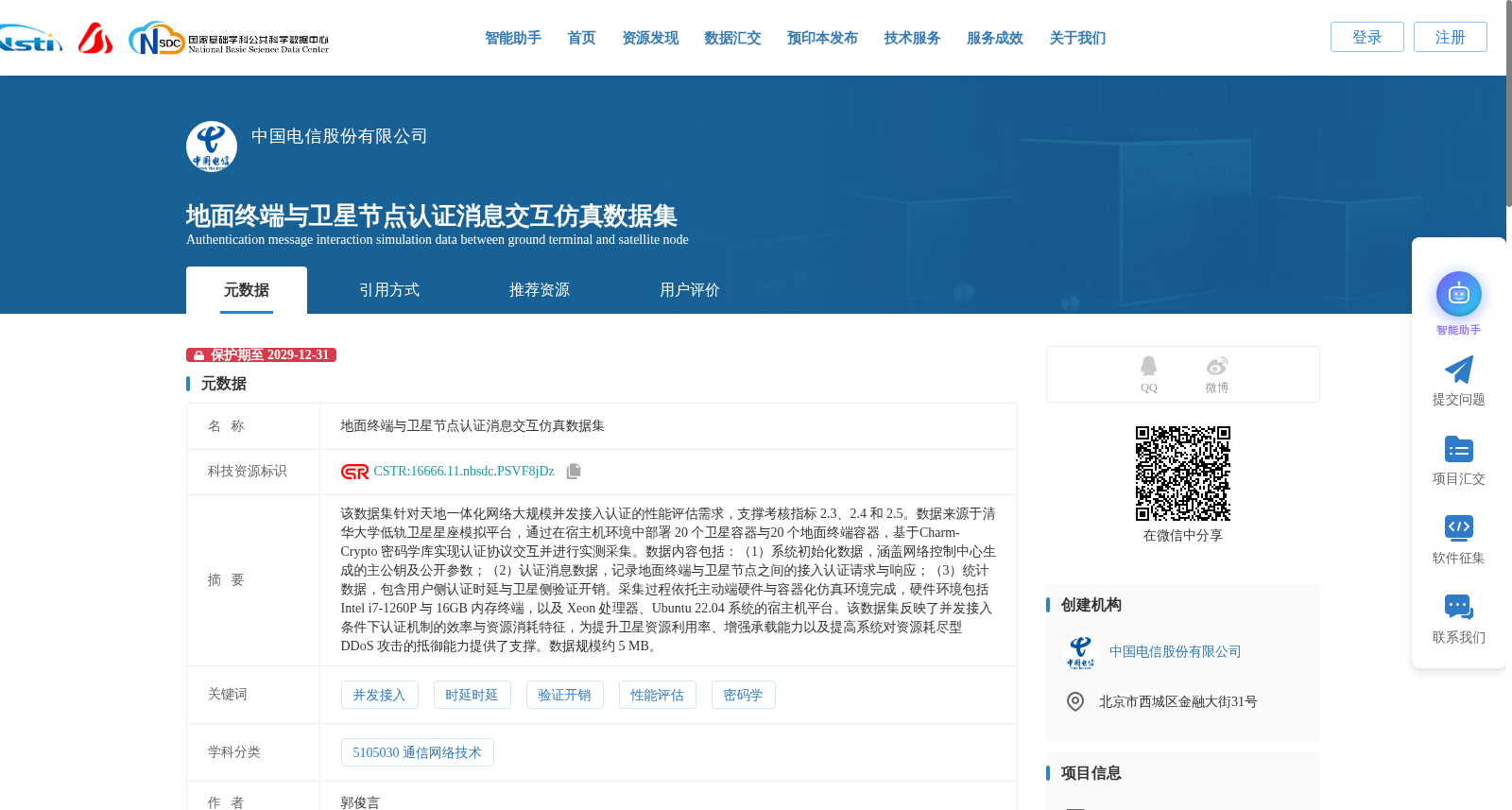Open 数据汇交 menu
The height and width of the screenshot is (810, 1512).
(x=732, y=38)
